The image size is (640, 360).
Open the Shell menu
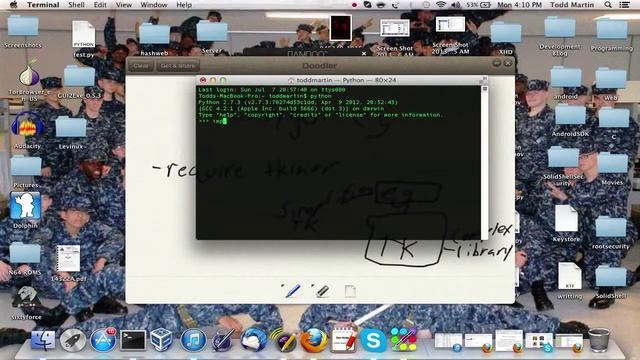point(76,5)
